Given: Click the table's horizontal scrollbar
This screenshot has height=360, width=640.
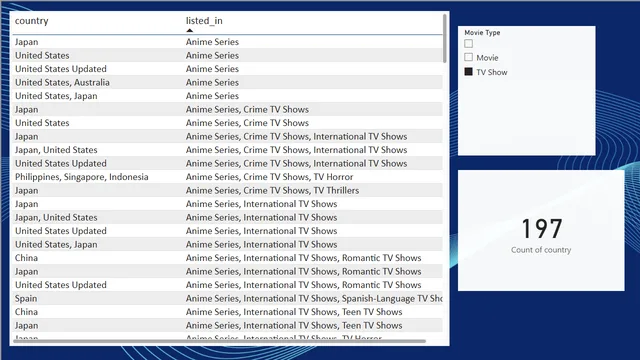Looking at the screenshot, I should pos(220,341).
